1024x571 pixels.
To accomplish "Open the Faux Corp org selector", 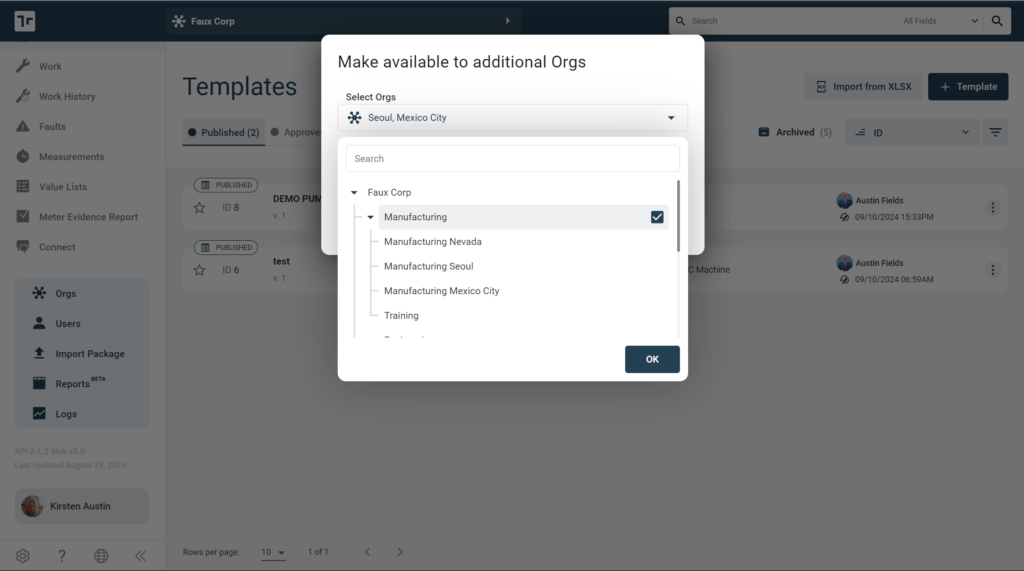I will point(344,21).
